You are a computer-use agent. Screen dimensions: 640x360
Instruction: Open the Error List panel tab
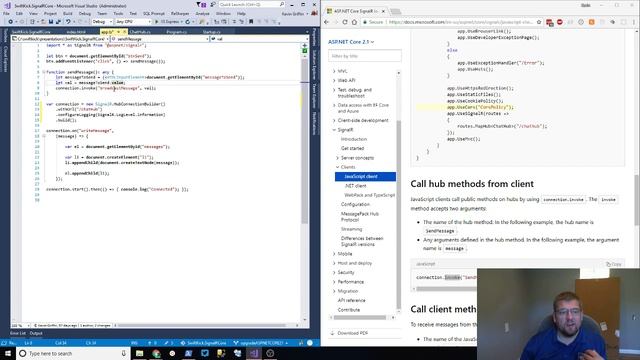[x=18, y=333]
